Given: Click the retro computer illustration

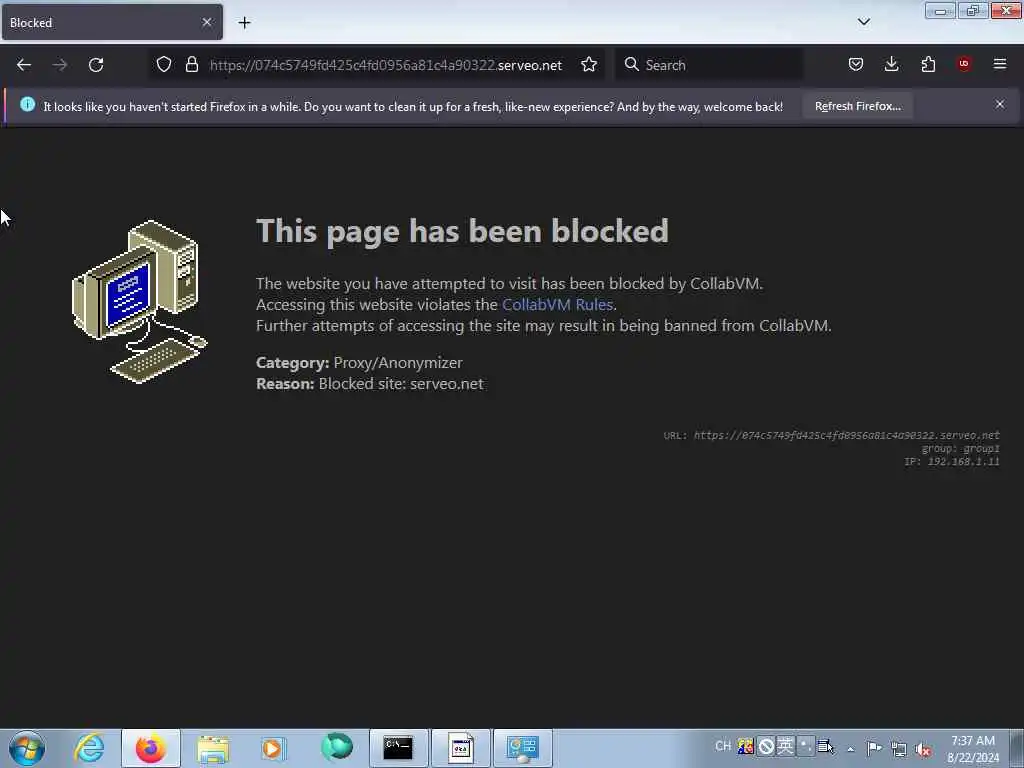Looking at the screenshot, I should click(139, 302).
